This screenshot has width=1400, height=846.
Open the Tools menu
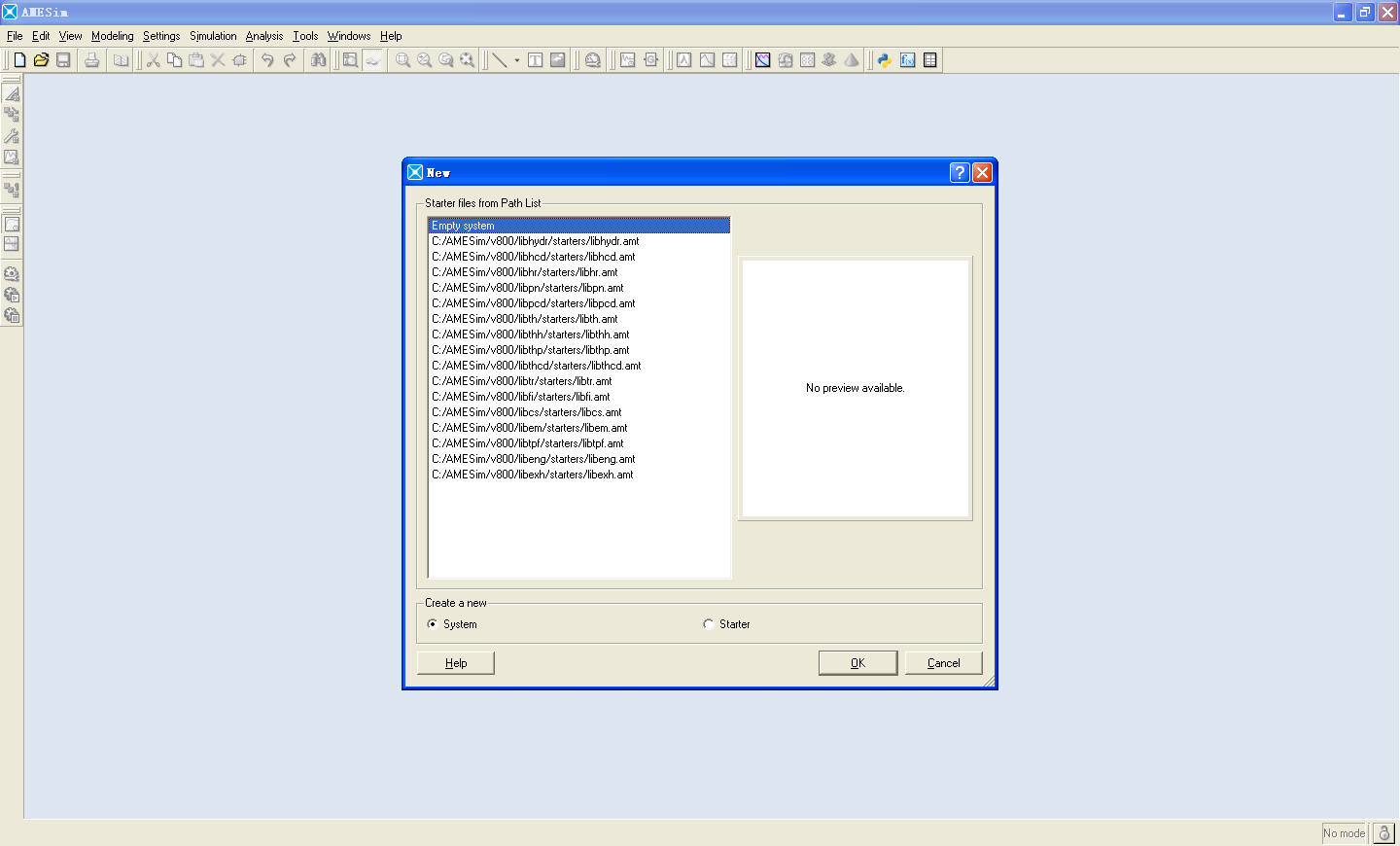(x=305, y=36)
